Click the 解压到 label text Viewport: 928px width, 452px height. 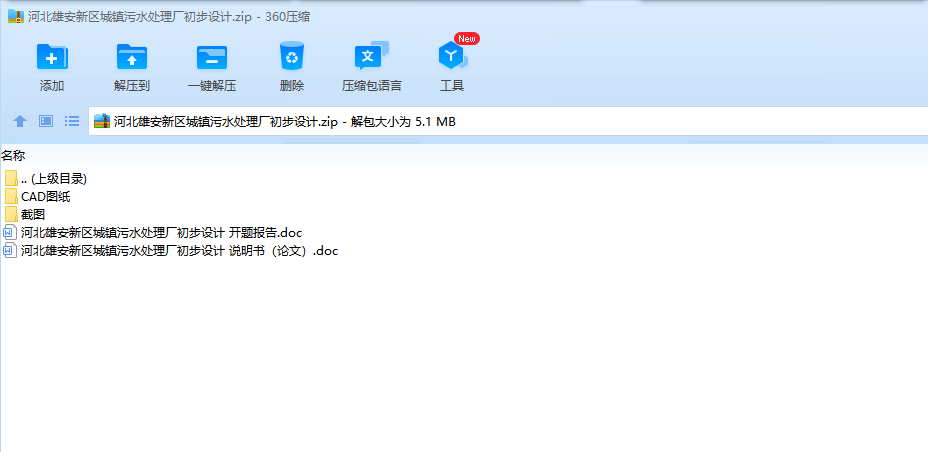point(132,86)
